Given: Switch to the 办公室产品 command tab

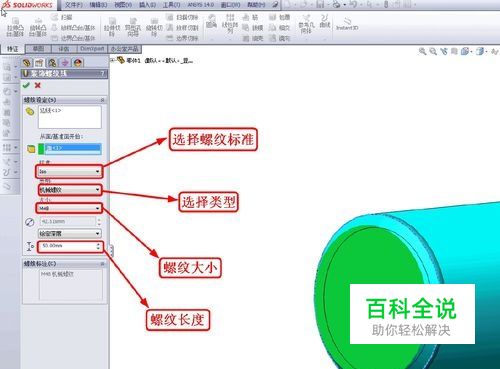Looking at the screenshot, I should click(x=125, y=49).
